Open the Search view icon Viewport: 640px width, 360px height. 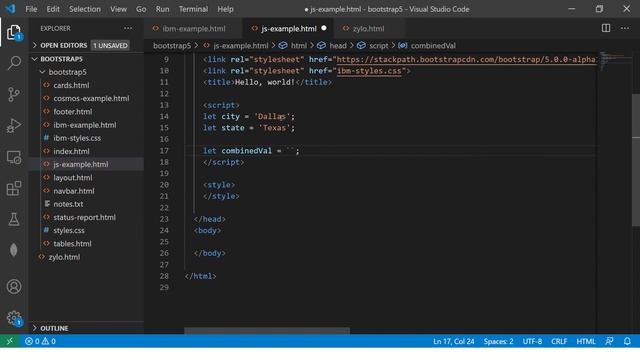tap(14, 63)
